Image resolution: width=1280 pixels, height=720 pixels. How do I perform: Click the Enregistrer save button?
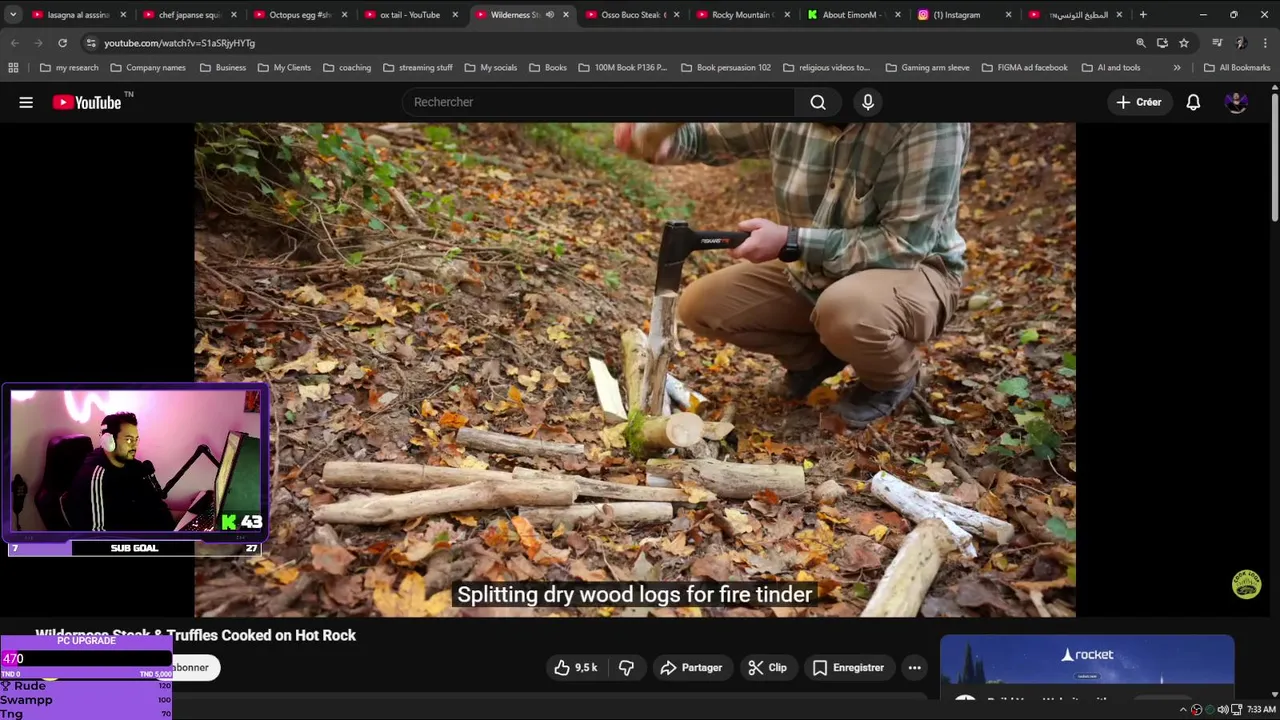point(848,667)
